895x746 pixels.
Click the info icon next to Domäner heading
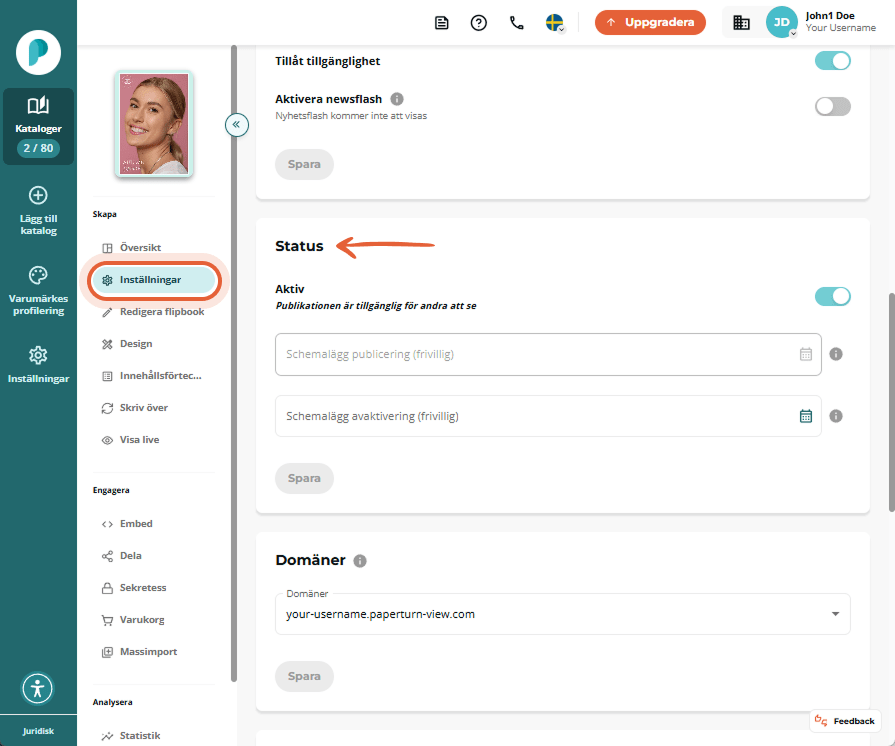click(360, 561)
